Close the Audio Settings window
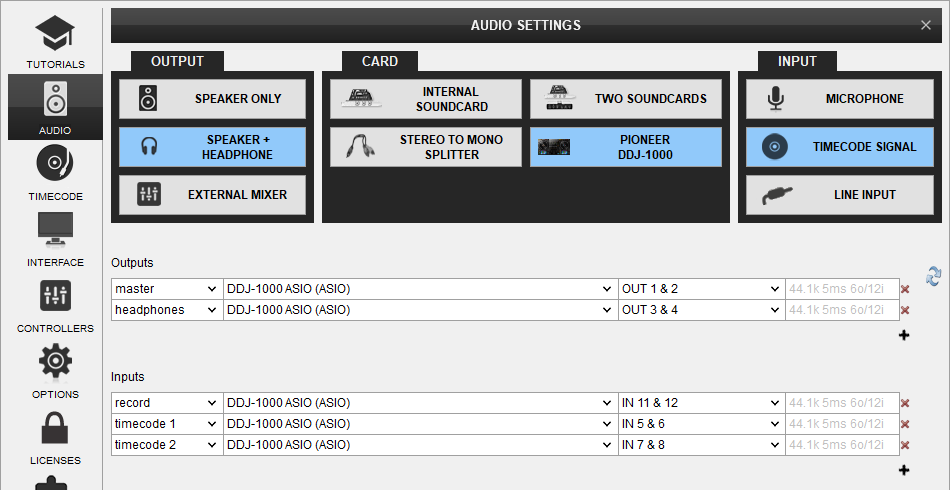Screen dimensions: 950x490 point(925,25)
